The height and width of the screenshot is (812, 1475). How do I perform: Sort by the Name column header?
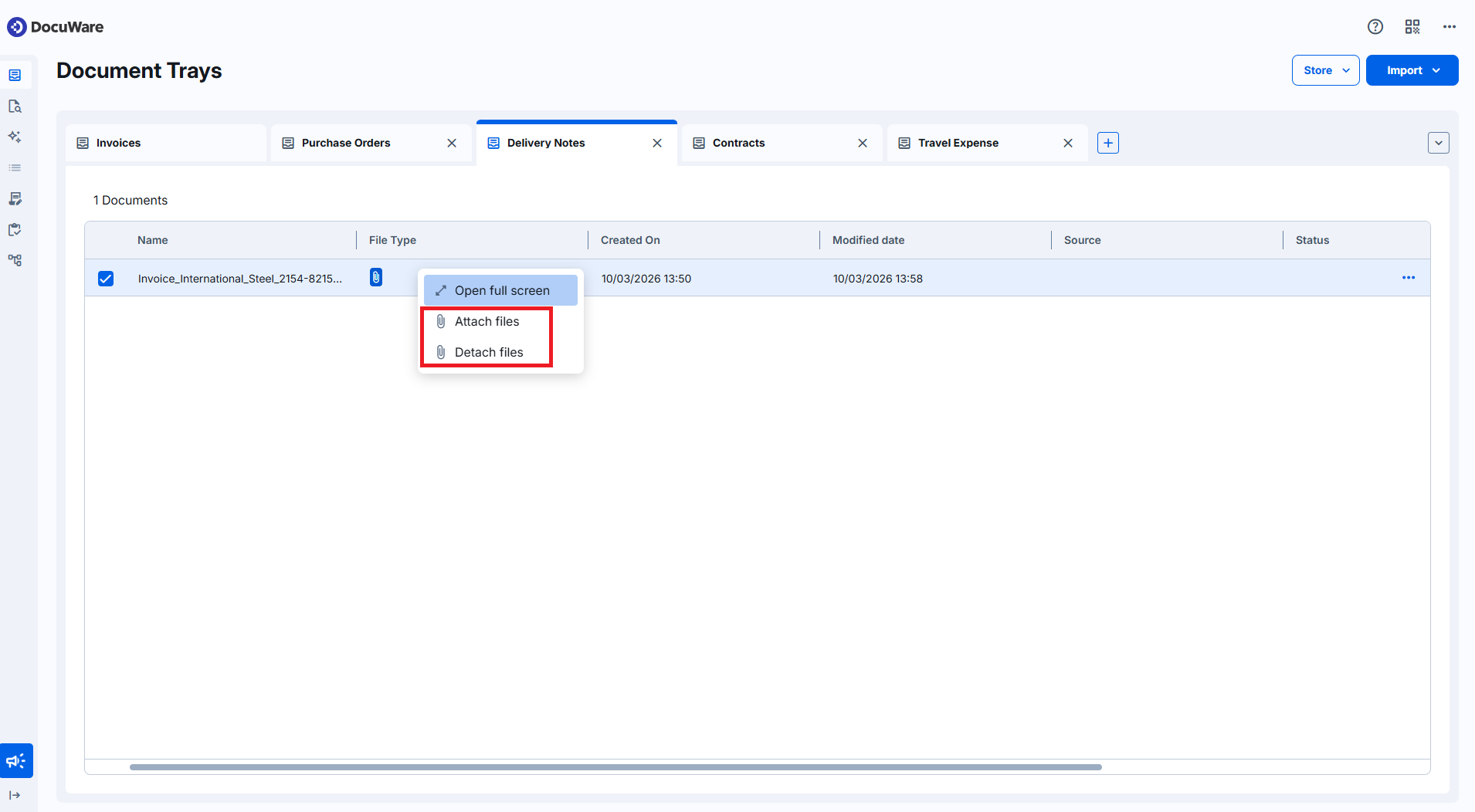coord(153,240)
